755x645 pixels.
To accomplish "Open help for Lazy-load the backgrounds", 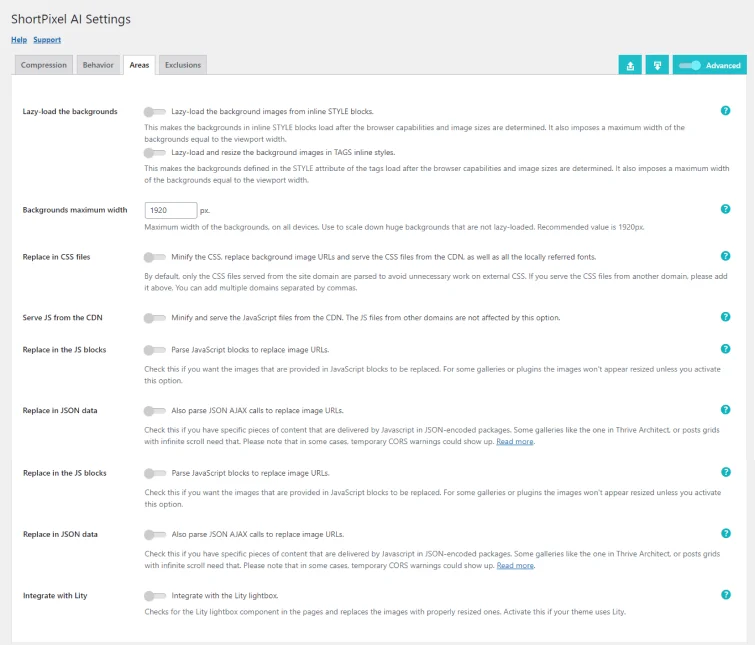I will click(x=725, y=111).
